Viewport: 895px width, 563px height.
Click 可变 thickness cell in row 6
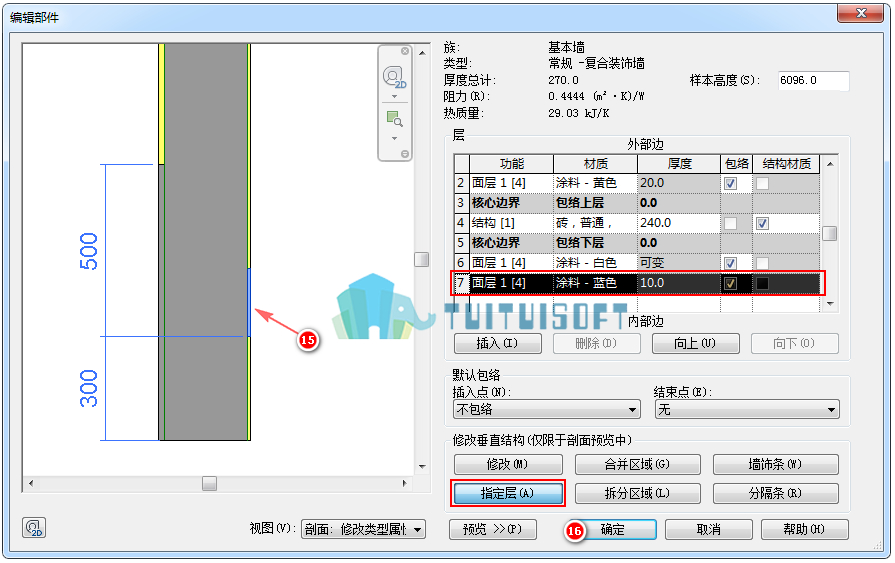click(679, 263)
